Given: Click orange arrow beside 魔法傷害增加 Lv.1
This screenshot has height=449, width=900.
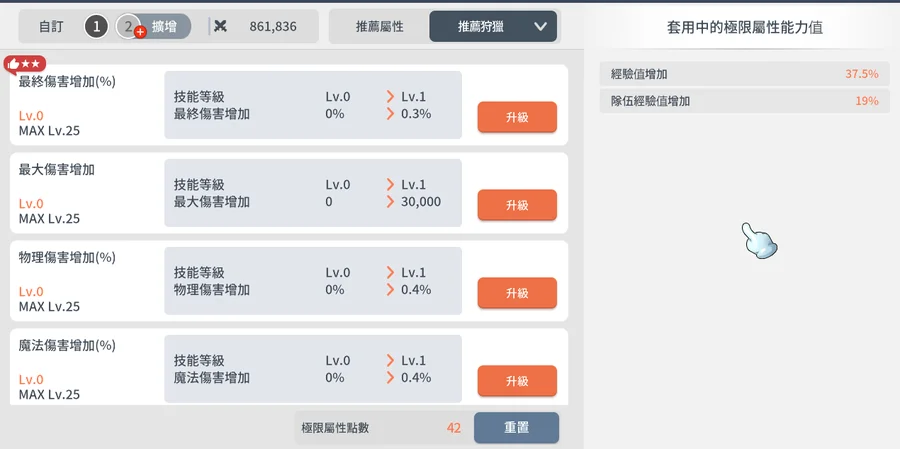Looking at the screenshot, I should (390, 361).
